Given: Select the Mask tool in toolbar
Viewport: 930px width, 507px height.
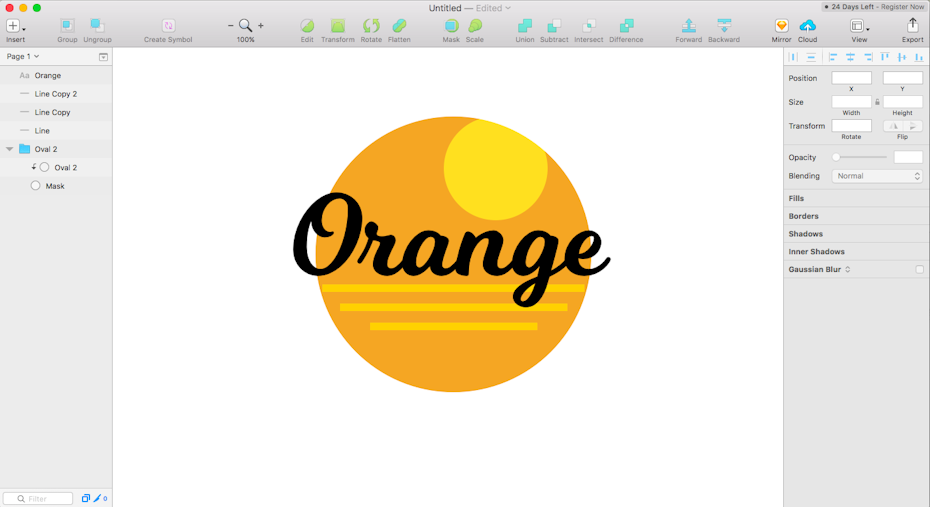Looking at the screenshot, I should coord(451,26).
